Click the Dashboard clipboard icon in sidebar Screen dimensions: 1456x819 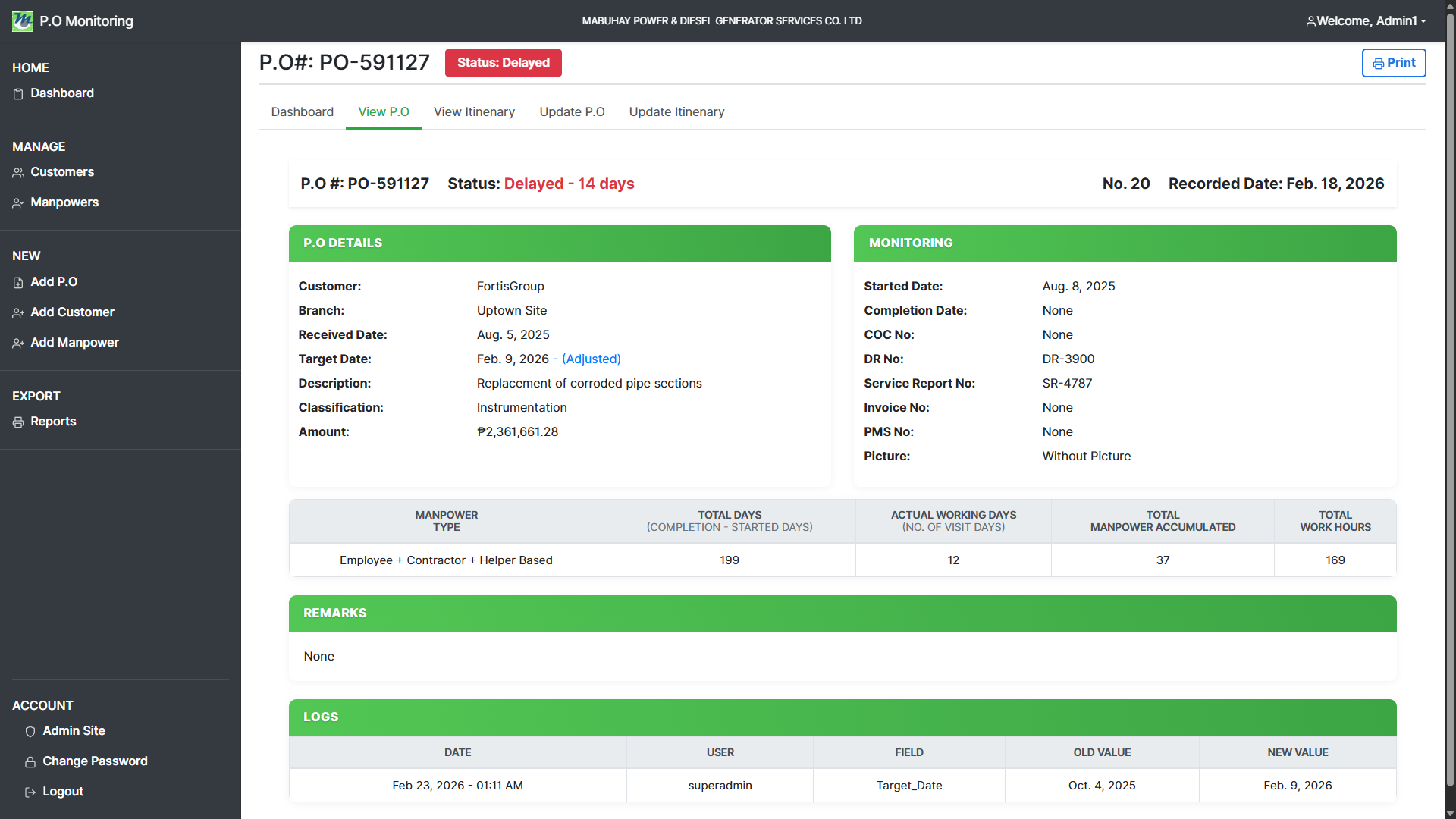18,94
